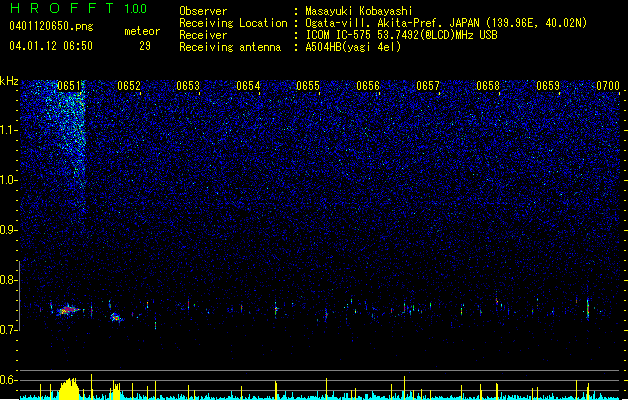Click the kHz axis unit label
629x400 pixels.
(x=9, y=81)
